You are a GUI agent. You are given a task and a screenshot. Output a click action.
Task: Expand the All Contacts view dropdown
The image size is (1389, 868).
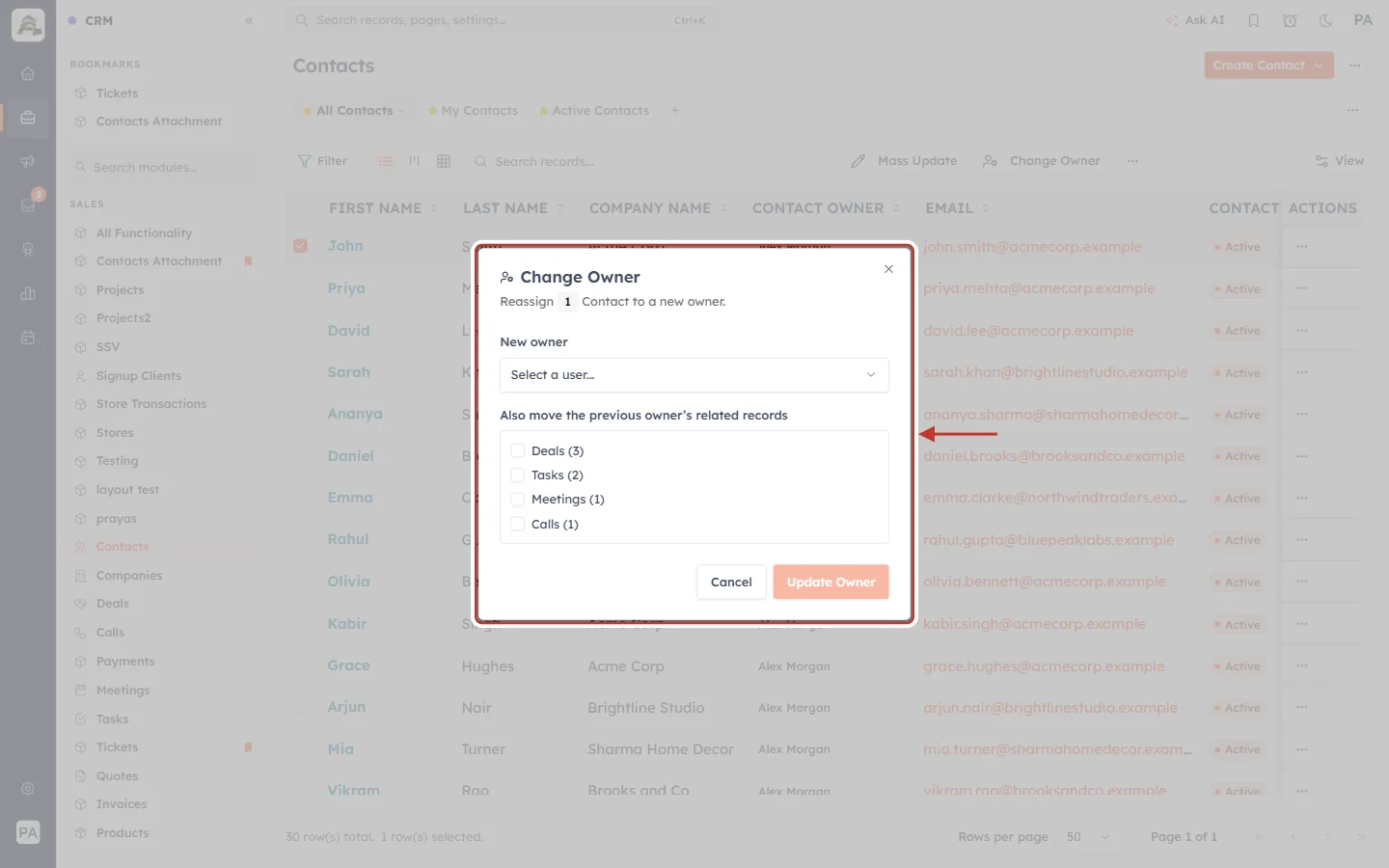(x=402, y=111)
